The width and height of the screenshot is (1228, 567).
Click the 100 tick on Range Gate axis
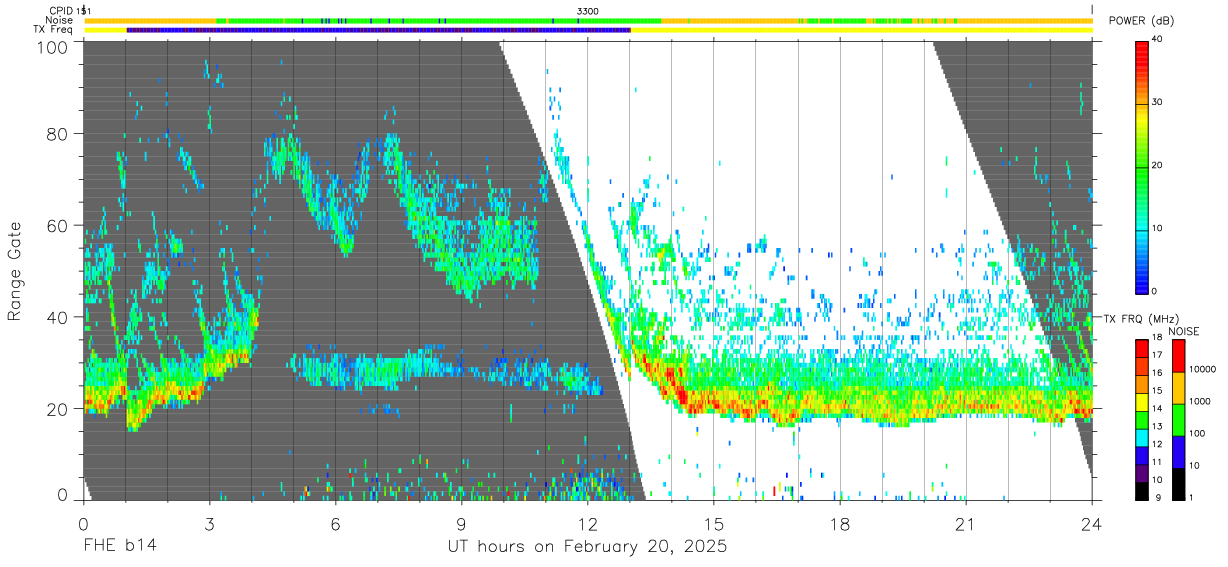[55, 46]
